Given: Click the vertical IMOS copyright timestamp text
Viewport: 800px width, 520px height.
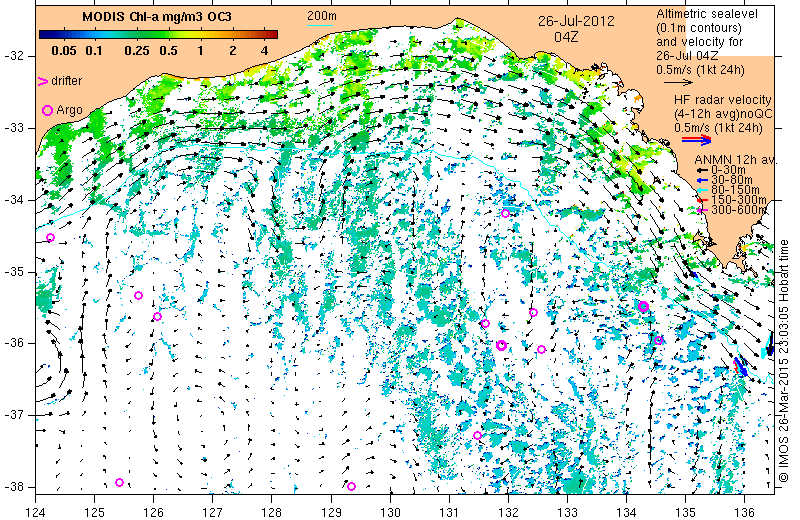Looking at the screenshot, I should 785,360.
